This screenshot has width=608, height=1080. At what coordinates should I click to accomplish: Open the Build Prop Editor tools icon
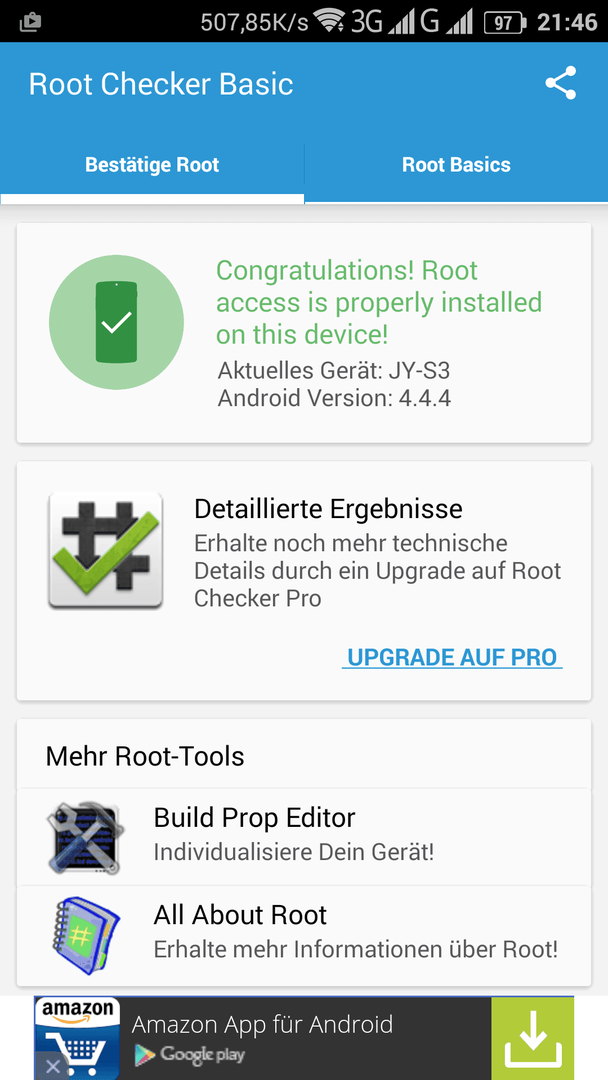click(x=85, y=838)
